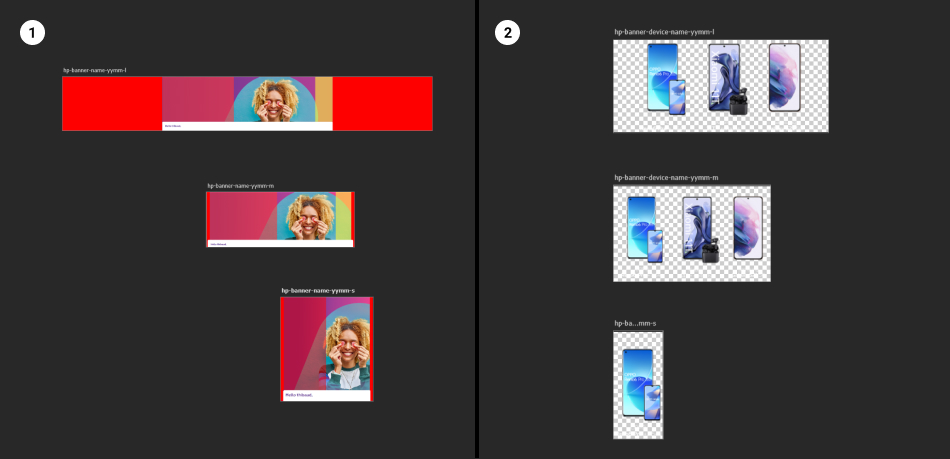Click the number 2 step badge
Image resolution: width=950 pixels, height=459 pixels.
508,33
